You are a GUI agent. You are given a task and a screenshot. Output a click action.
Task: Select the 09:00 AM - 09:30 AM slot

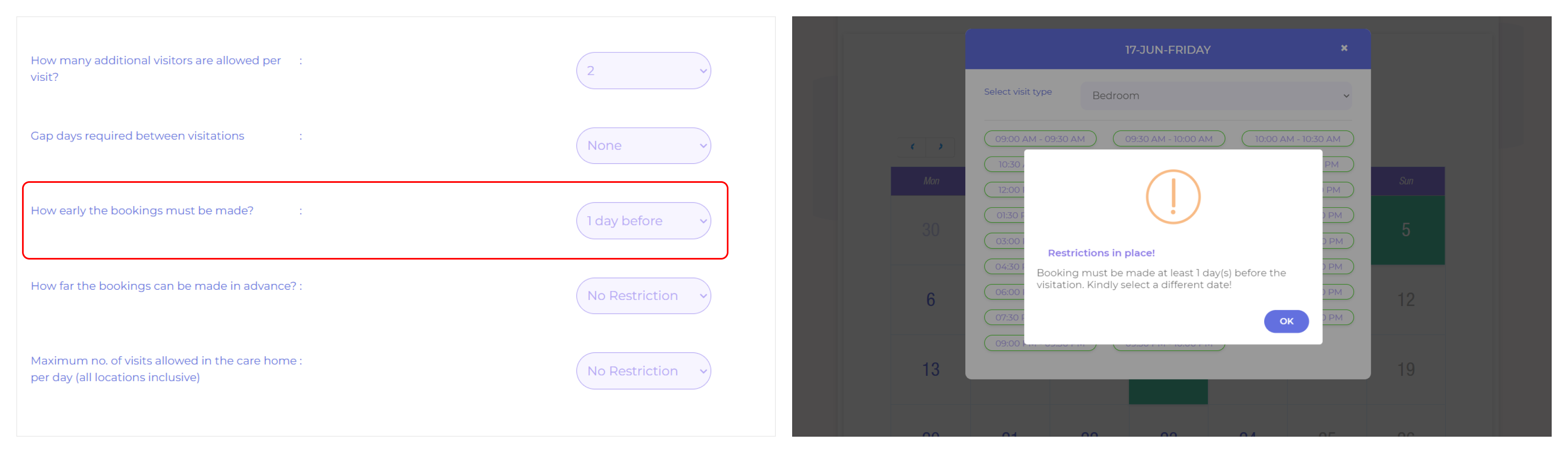[1040, 139]
